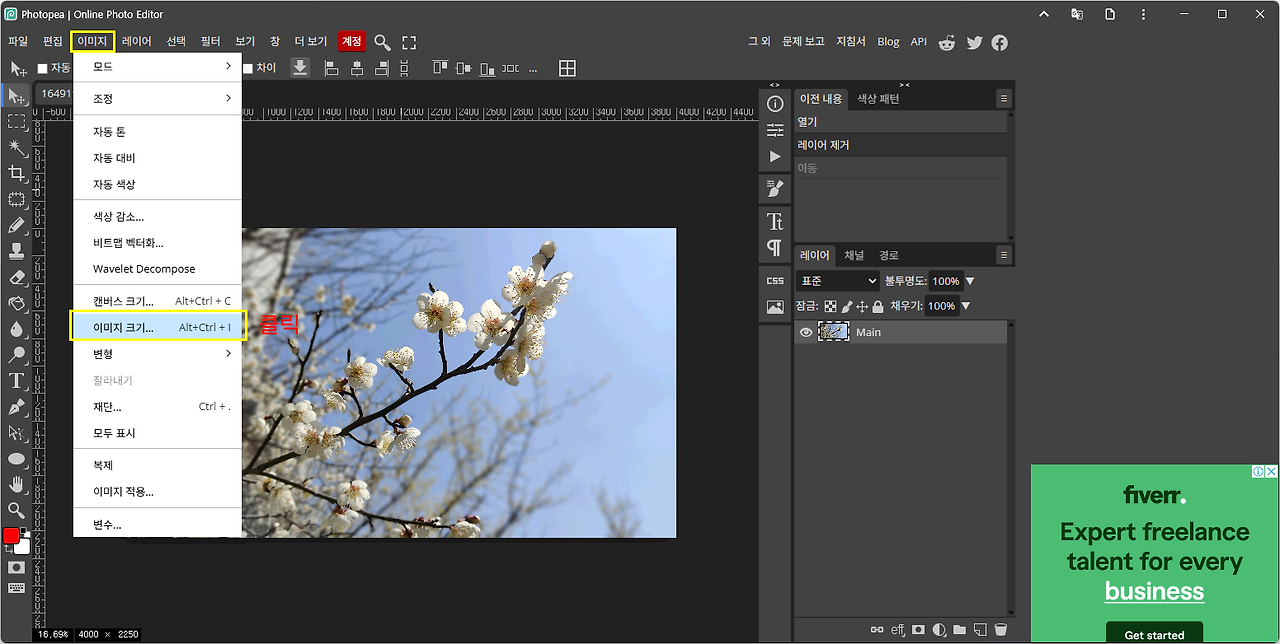This screenshot has height=644, width=1280.
Task: Expand the 불투명도 opacity slider arrow
Action: pyautogui.click(x=969, y=281)
